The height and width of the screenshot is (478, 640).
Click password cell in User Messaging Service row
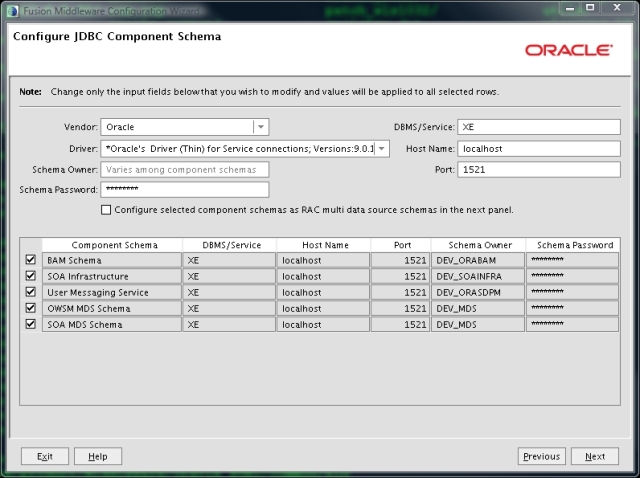(573, 292)
